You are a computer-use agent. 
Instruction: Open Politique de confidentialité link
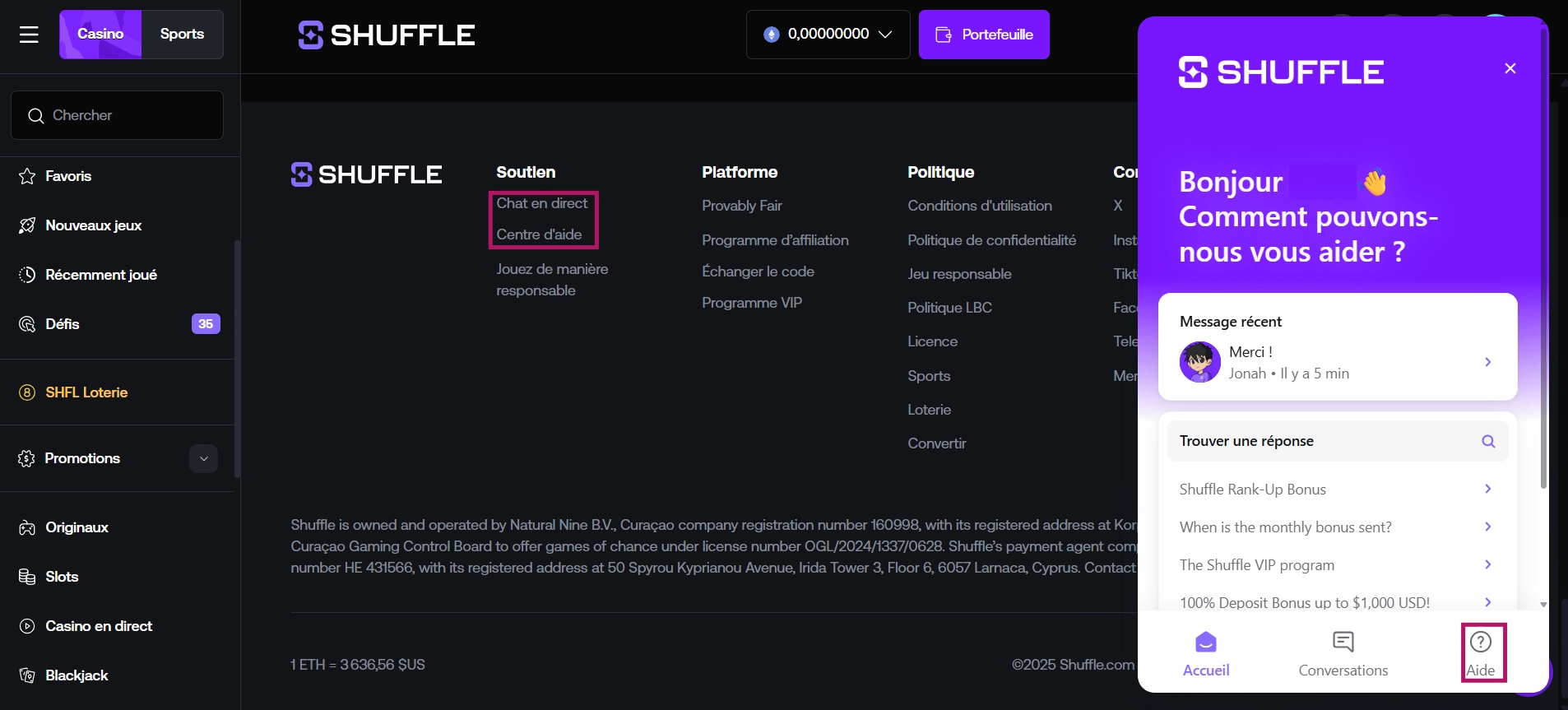(x=991, y=240)
